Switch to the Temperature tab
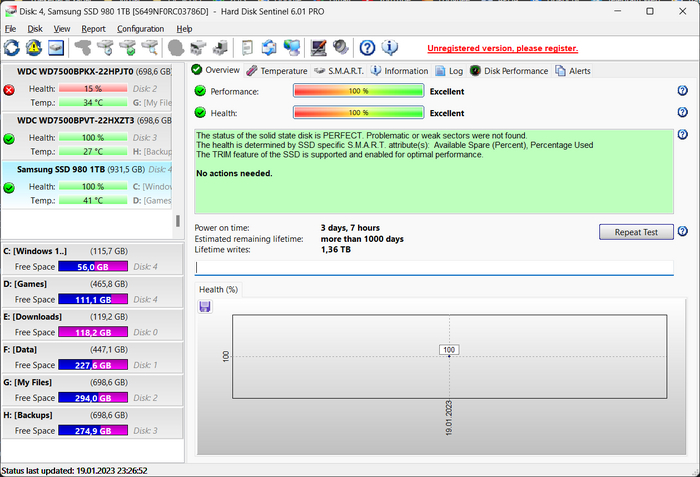Screen dimensions: 700x477 point(277,71)
